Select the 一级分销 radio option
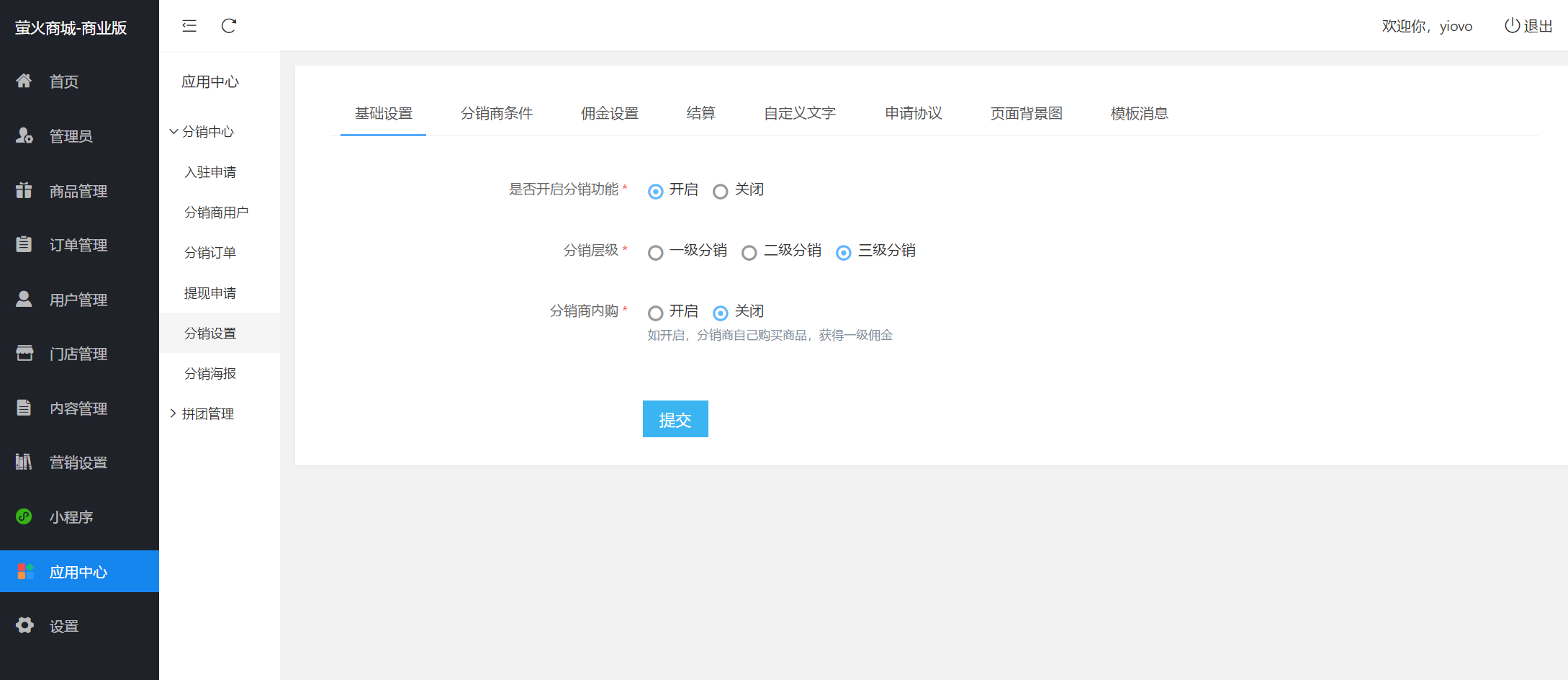The width and height of the screenshot is (1568, 680). (655, 252)
